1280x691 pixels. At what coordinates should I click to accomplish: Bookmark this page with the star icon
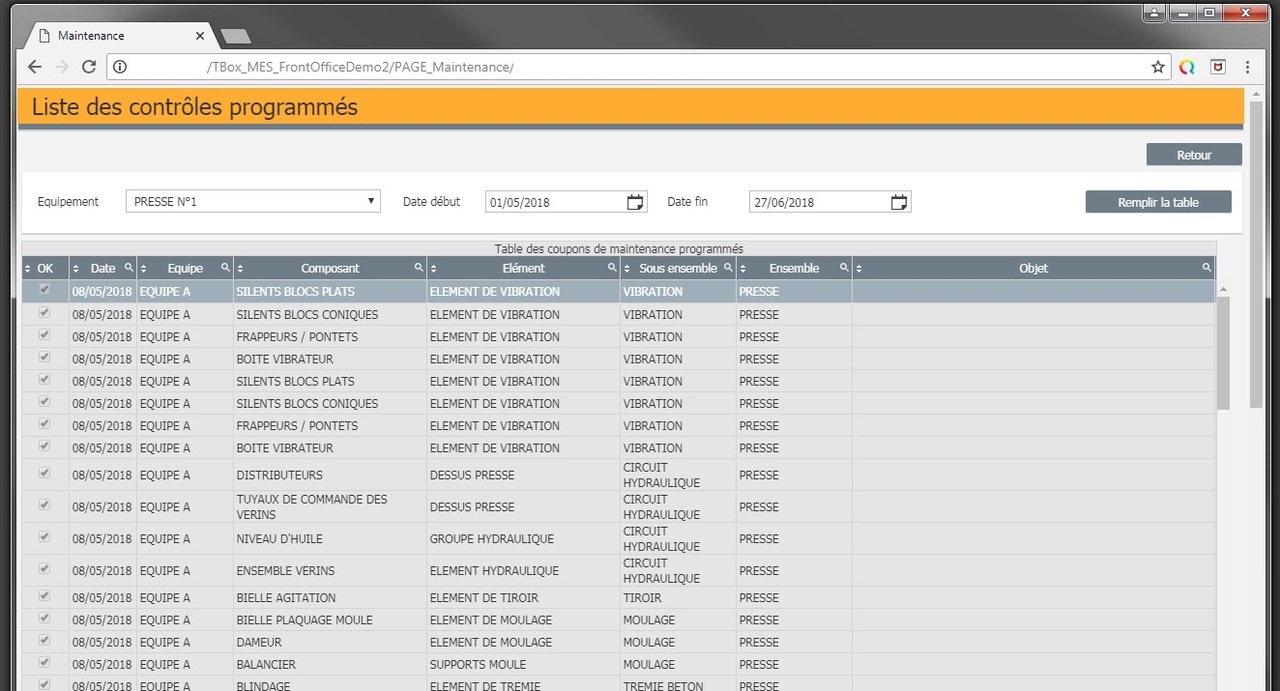coord(1158,67)
